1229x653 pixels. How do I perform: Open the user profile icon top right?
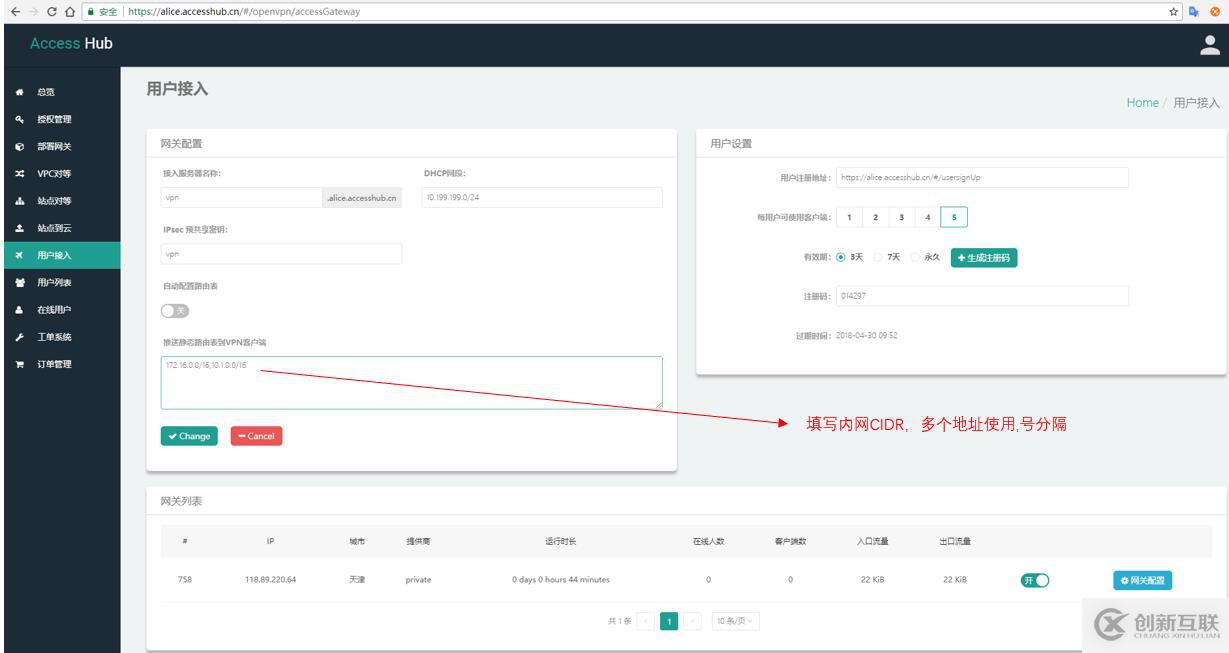click(1210, 43)
